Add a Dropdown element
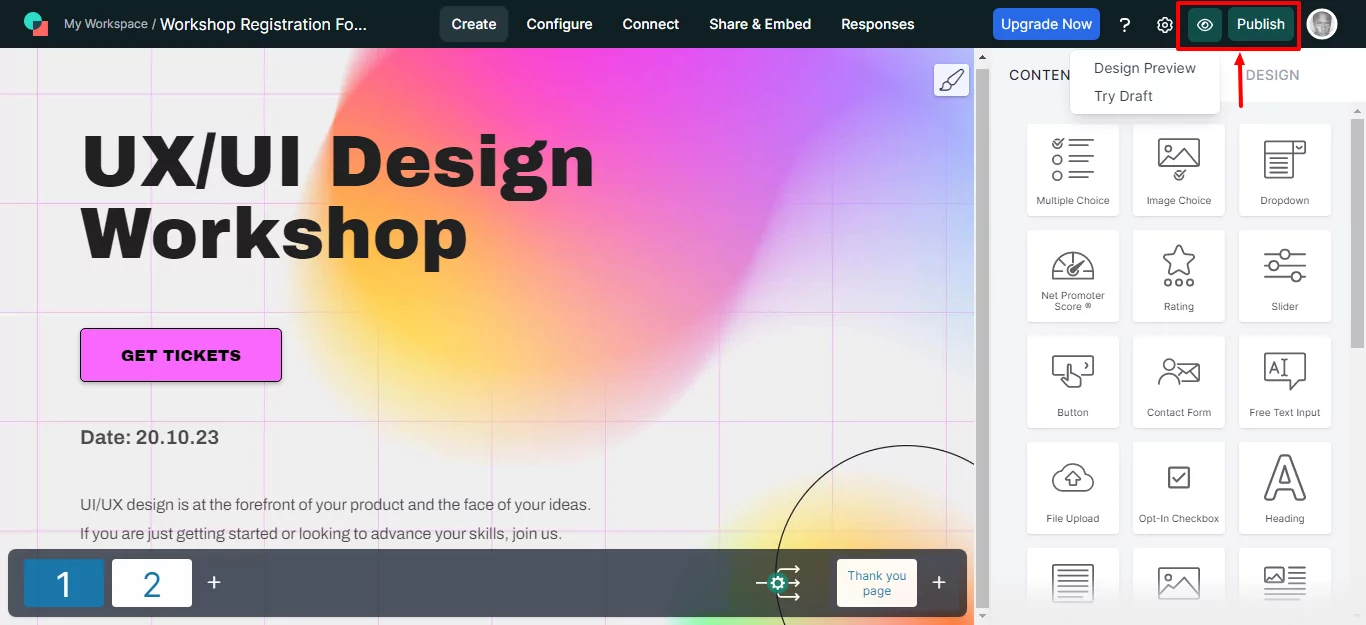This screenshot has width=1366, height=625. [1284, 170]
